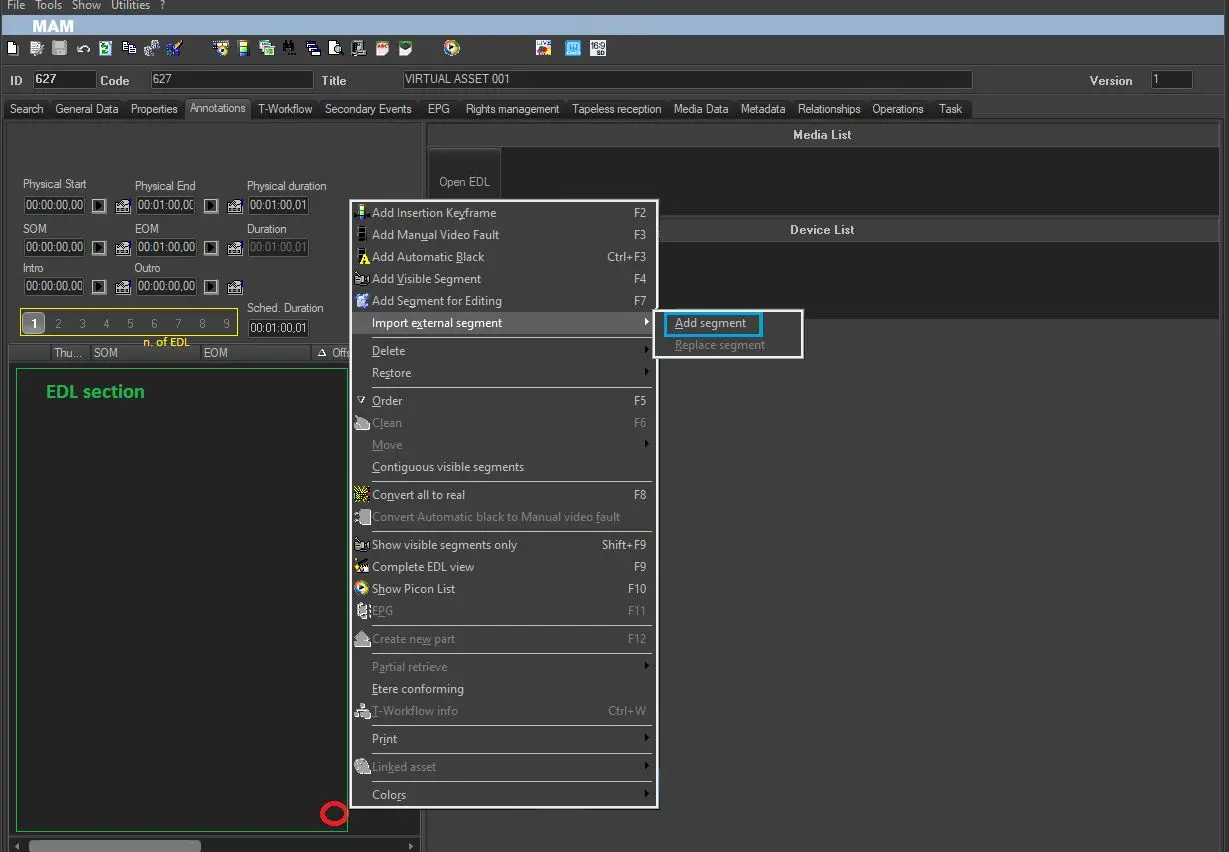Screen dimensions: 1229x852
Task: Click the 16:9 SD aspect ratio icon
Action: (598, 48)
